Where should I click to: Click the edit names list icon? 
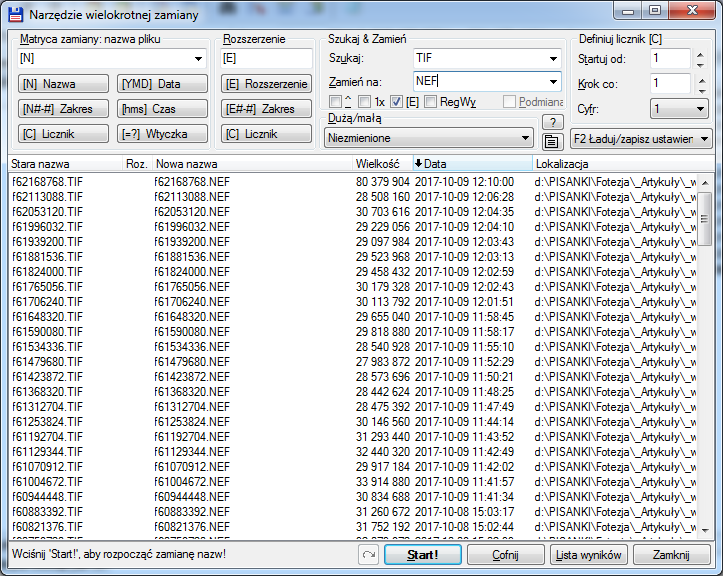(551, 140)
